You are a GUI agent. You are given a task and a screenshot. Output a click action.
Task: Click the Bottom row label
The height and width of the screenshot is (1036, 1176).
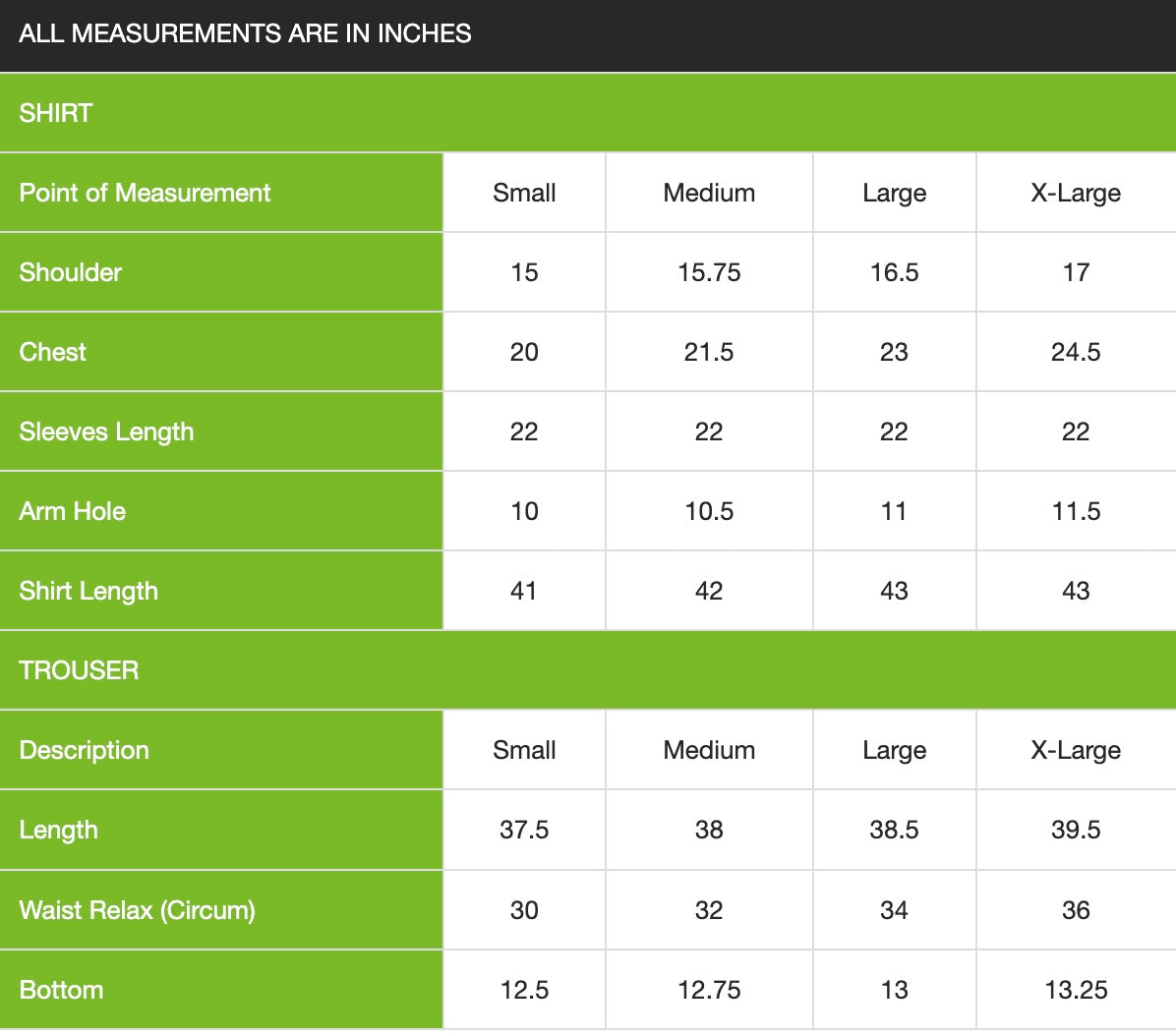[x=61, y=990]
